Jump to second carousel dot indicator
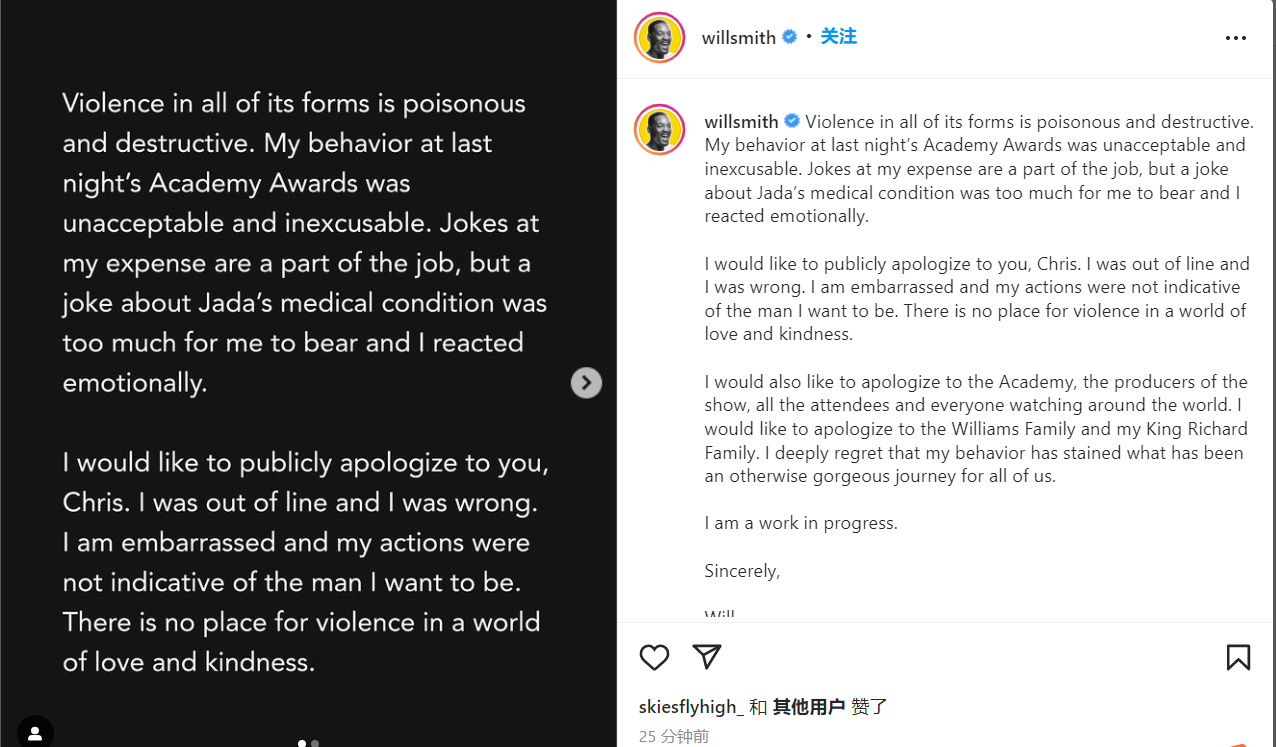The image size is (1276, 747). [x=315, y=743]
